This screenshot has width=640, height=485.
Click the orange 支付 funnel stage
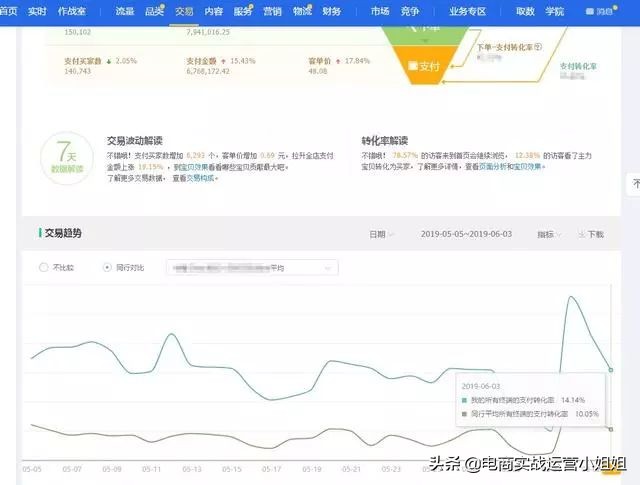[424, 66]
